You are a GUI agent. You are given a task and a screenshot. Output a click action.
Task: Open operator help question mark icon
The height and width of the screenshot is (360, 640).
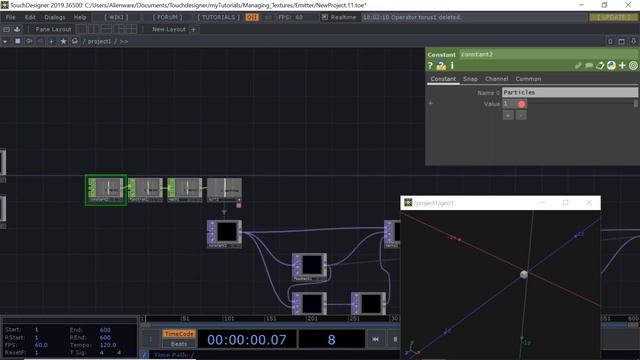click(430, 65)
